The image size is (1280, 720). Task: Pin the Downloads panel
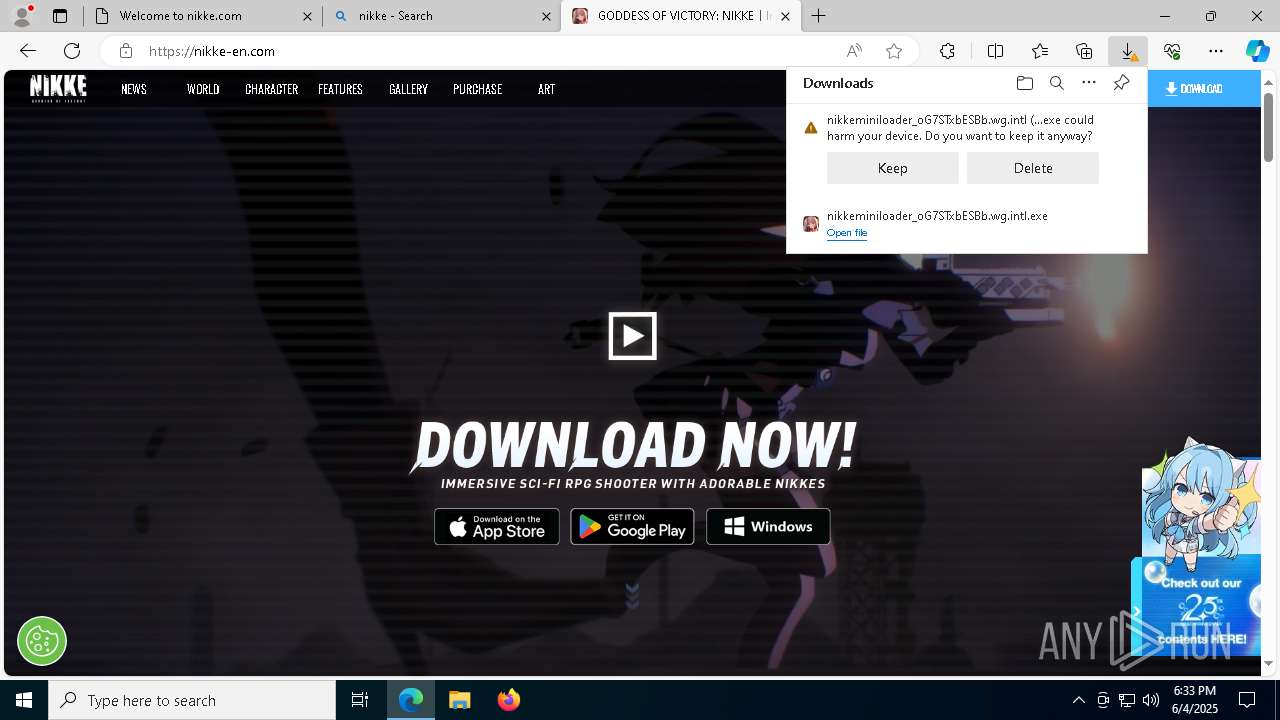click(x=1121, y=83)
